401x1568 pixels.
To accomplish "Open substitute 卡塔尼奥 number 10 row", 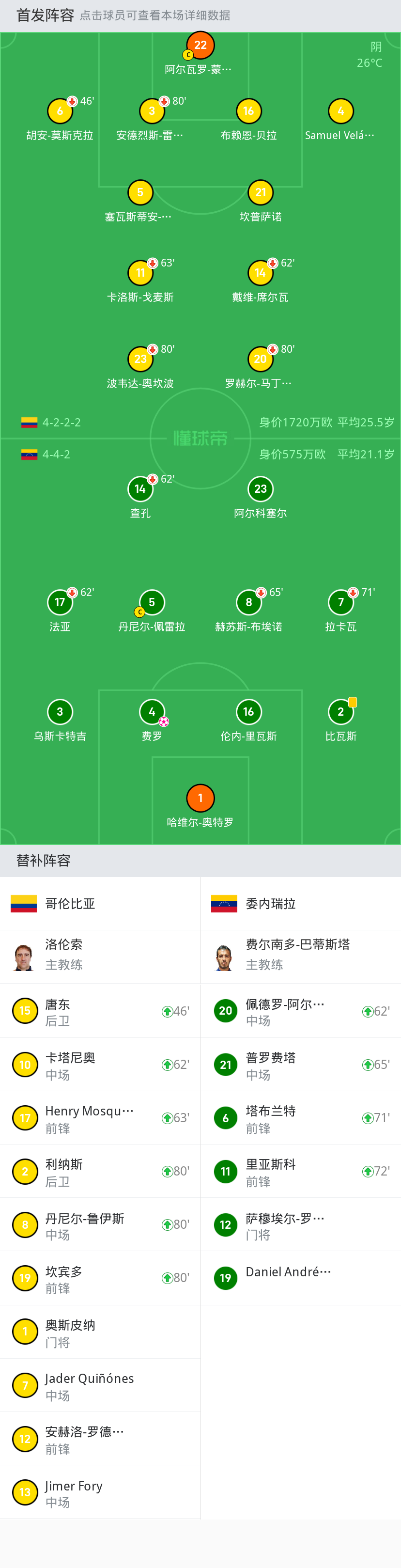I will coord(100,1065).
